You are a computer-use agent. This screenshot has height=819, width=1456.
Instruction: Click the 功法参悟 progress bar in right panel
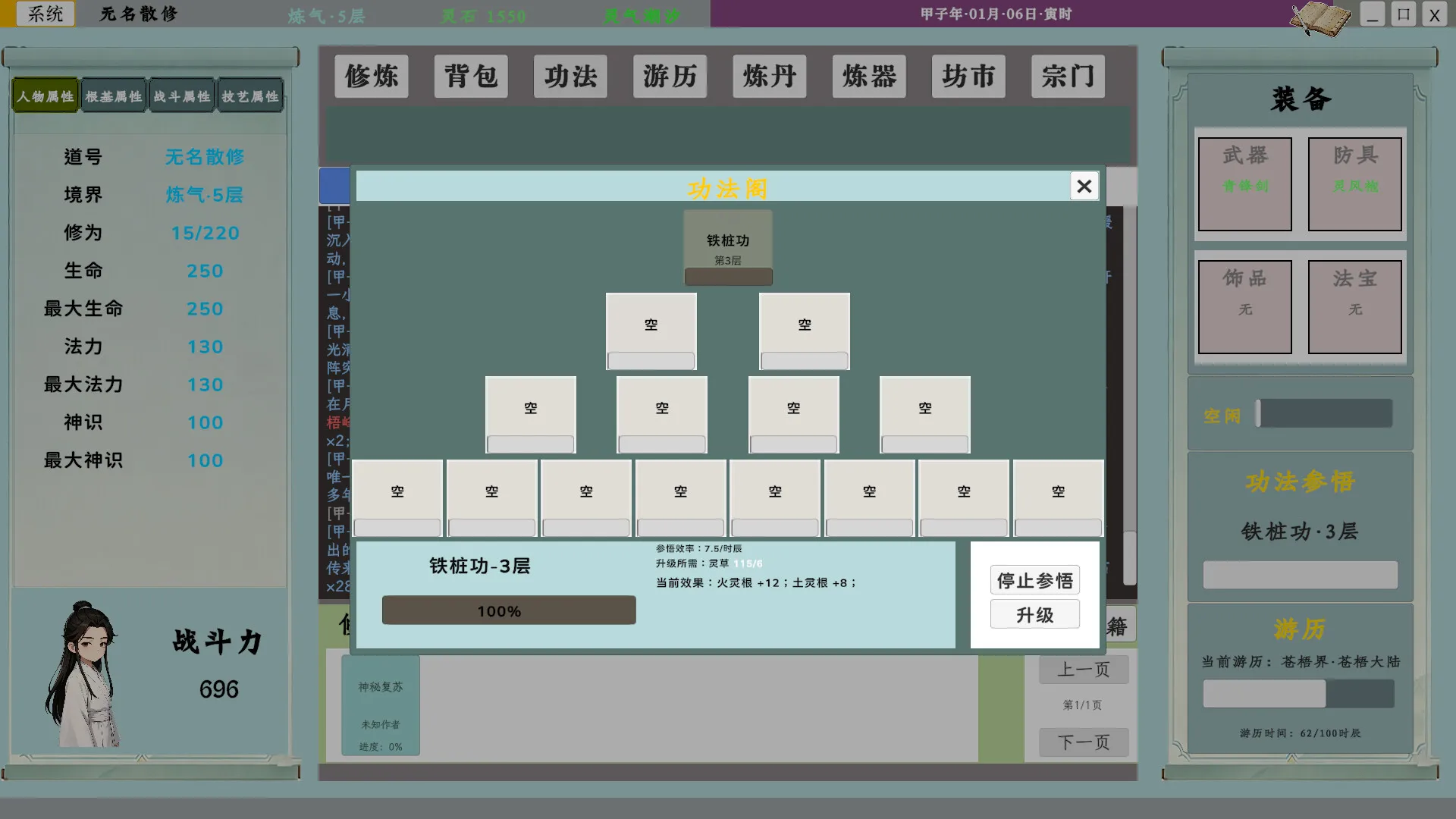point(1300,575)
